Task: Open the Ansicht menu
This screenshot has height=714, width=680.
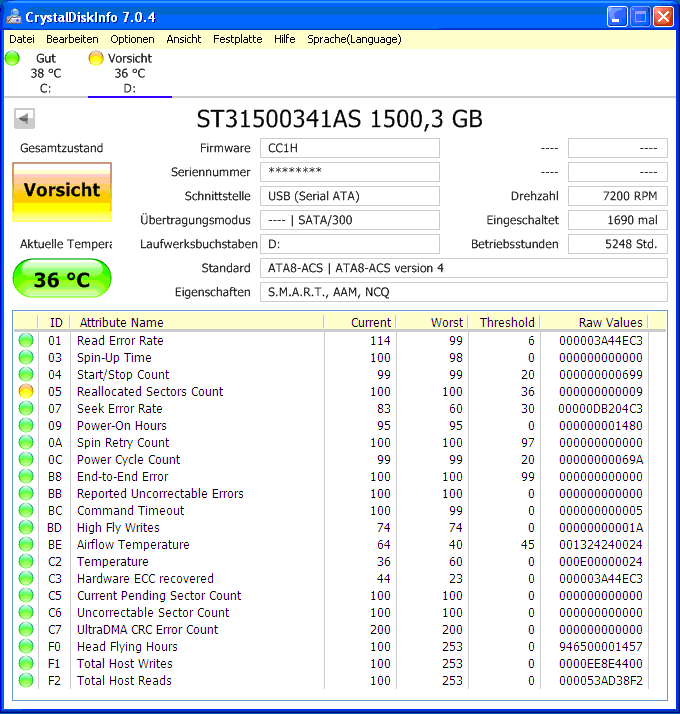Action: [x=184, y=39]
